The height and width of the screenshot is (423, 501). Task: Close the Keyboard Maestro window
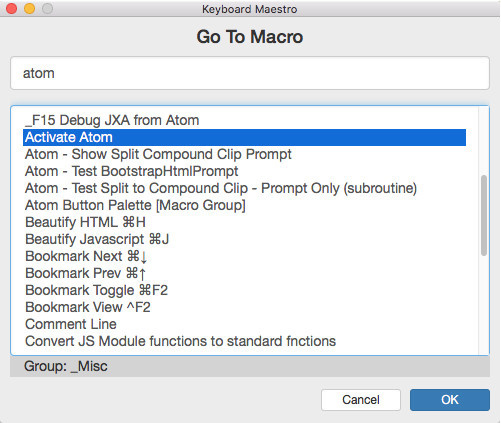pos(12,8)
